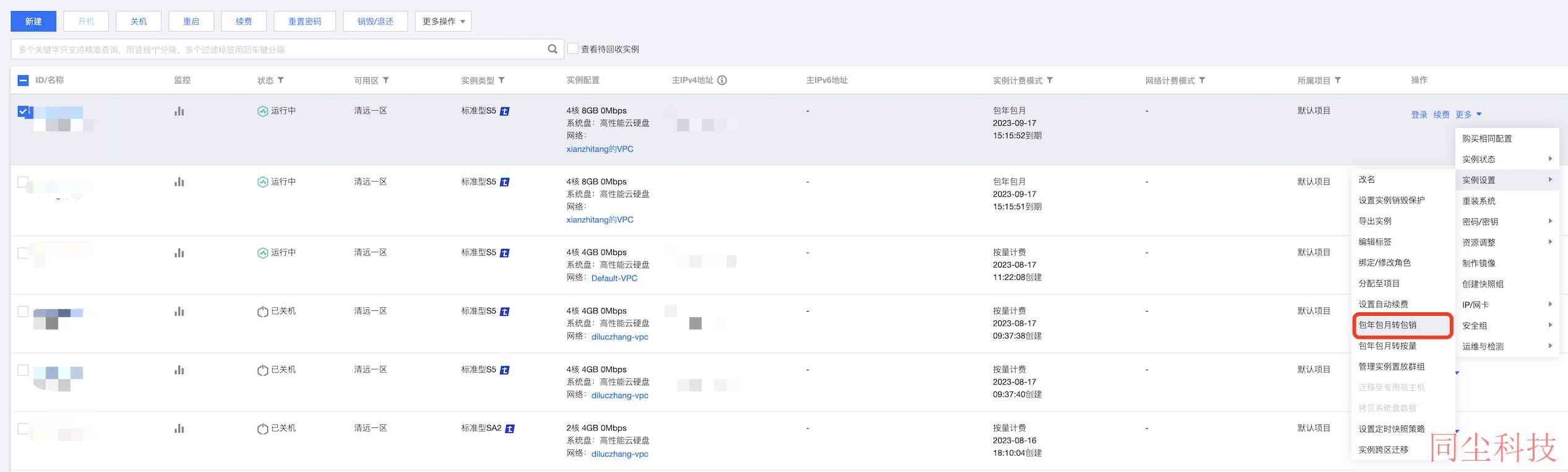Open the 更多操作 dropdown

443,21
